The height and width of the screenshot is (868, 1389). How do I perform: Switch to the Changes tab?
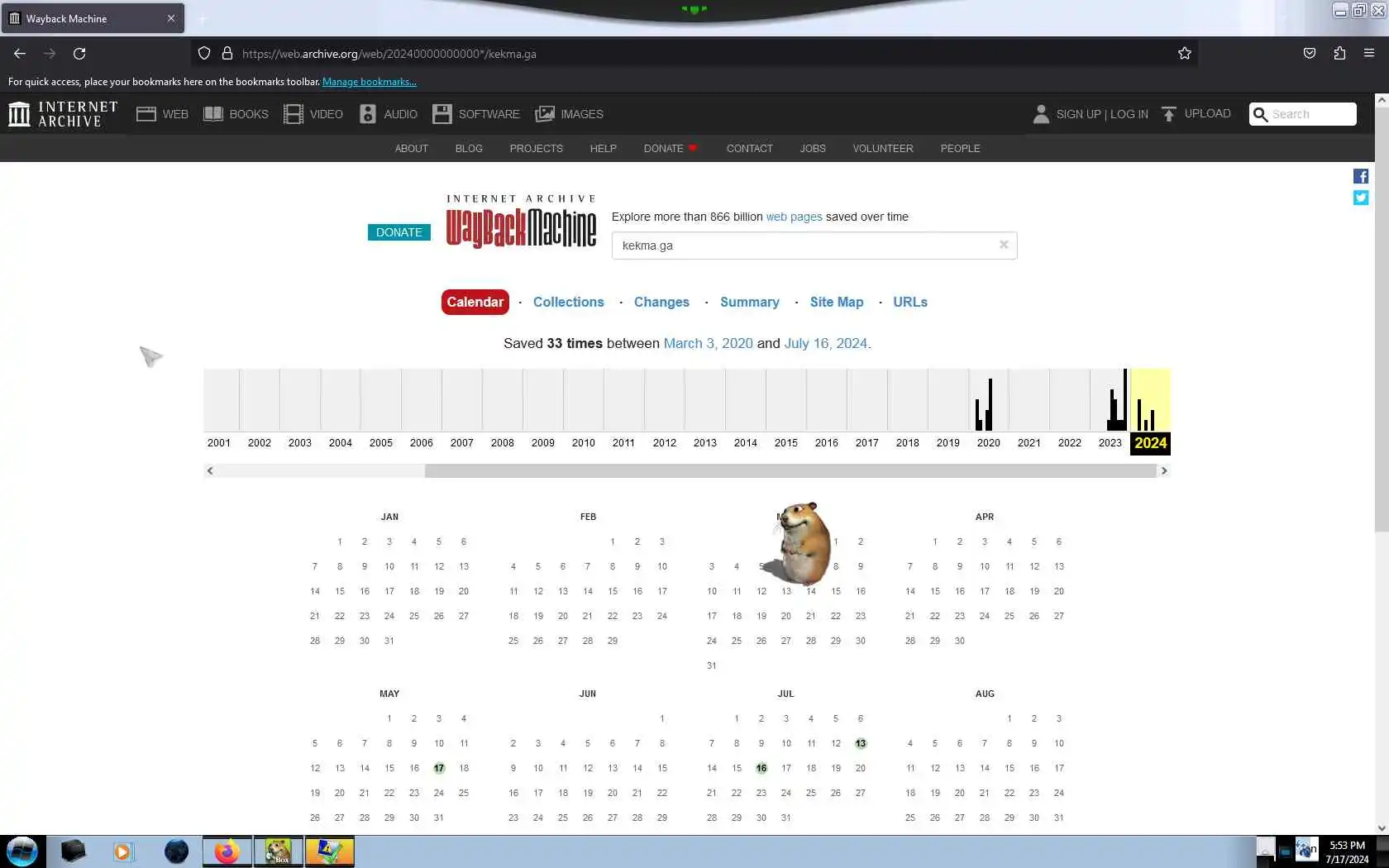coord(661,302)
